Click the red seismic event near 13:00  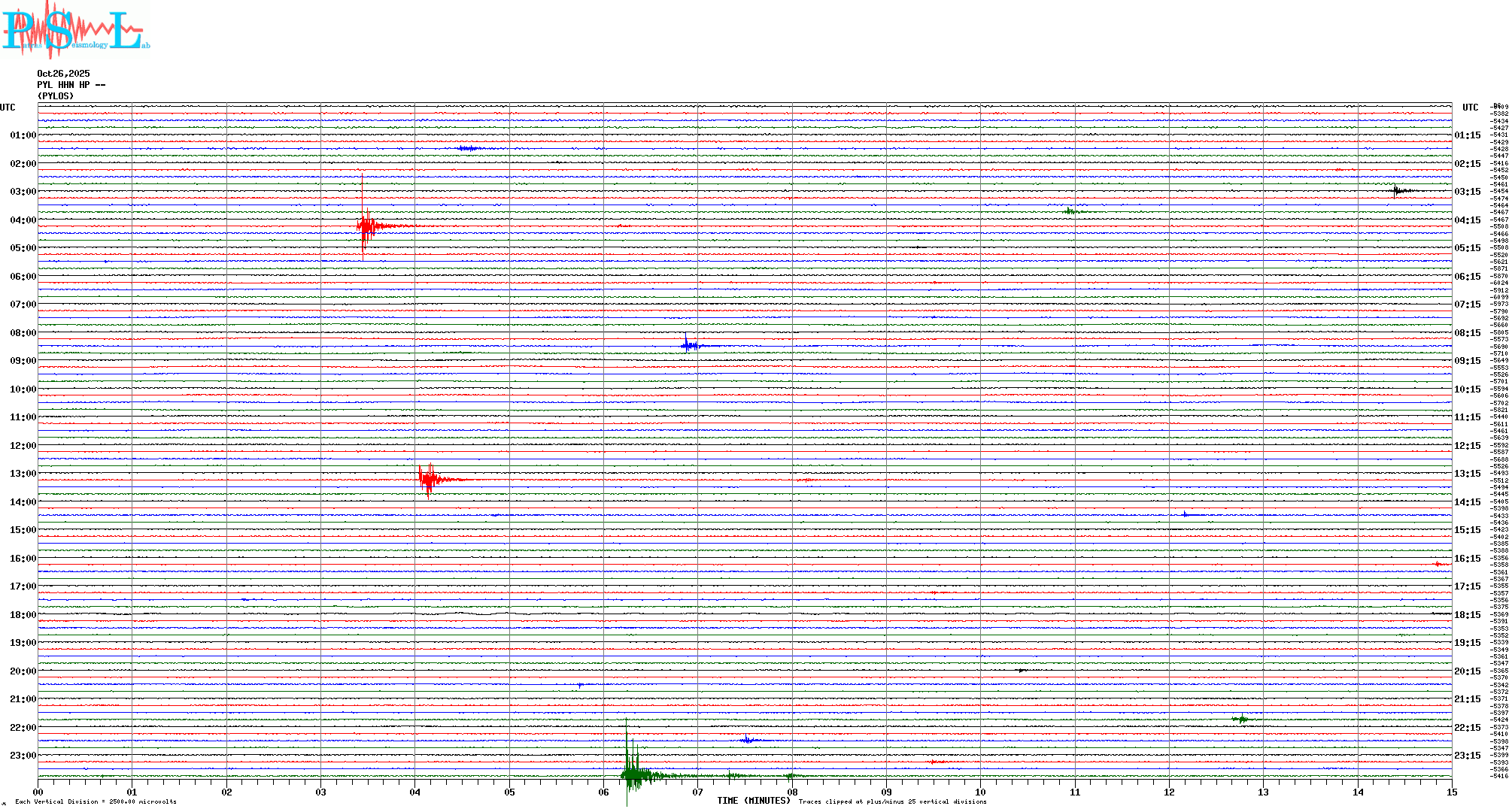click(429, 479)
